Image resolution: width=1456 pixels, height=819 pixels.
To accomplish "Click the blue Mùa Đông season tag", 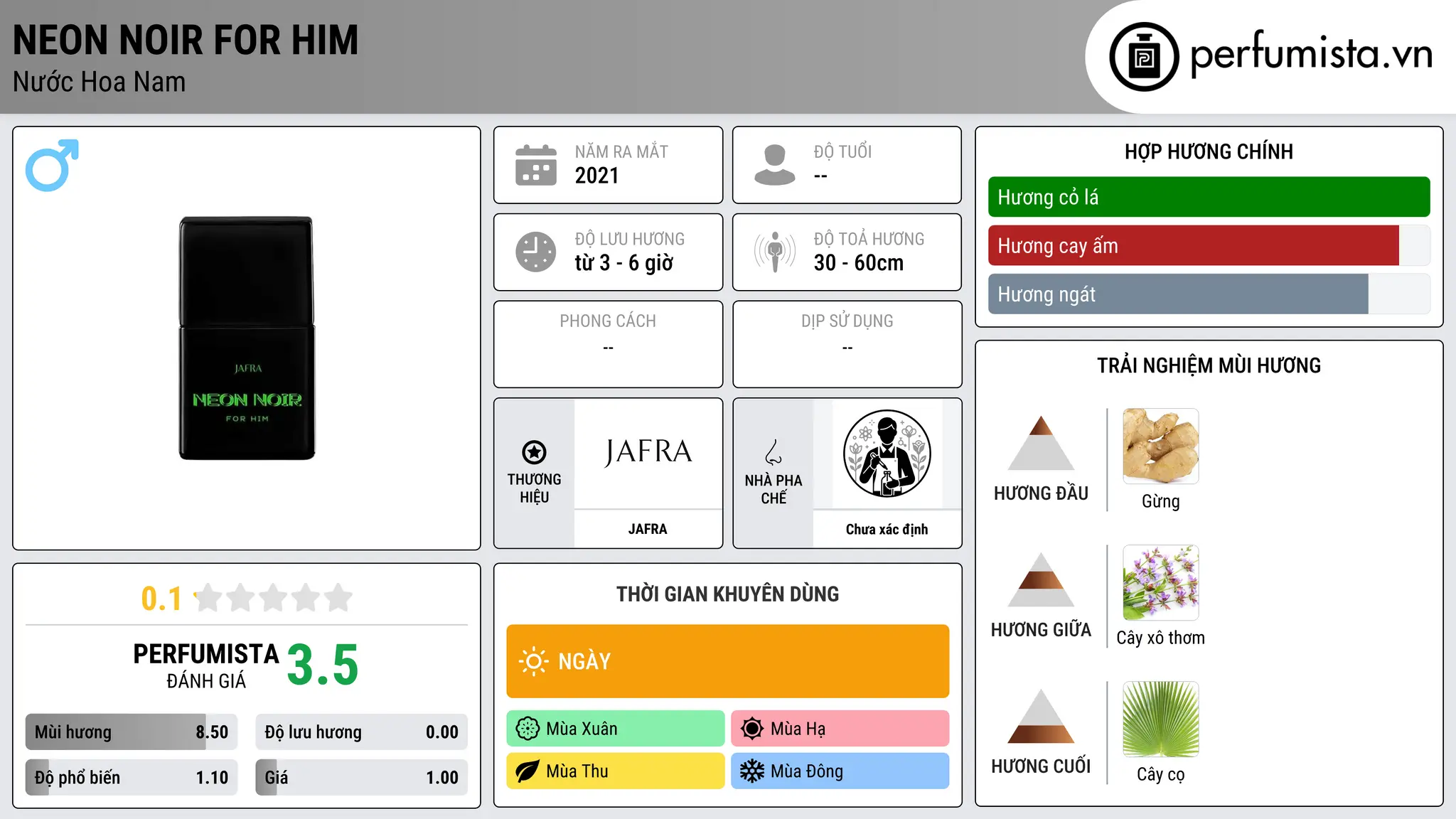I will 840,771.
